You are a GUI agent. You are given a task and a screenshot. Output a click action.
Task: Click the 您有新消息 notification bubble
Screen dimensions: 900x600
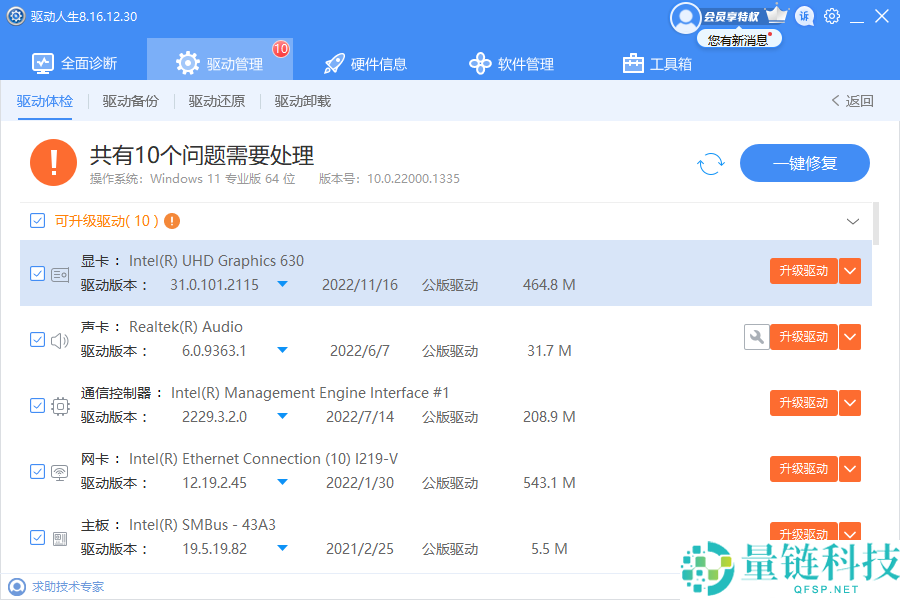739,40
